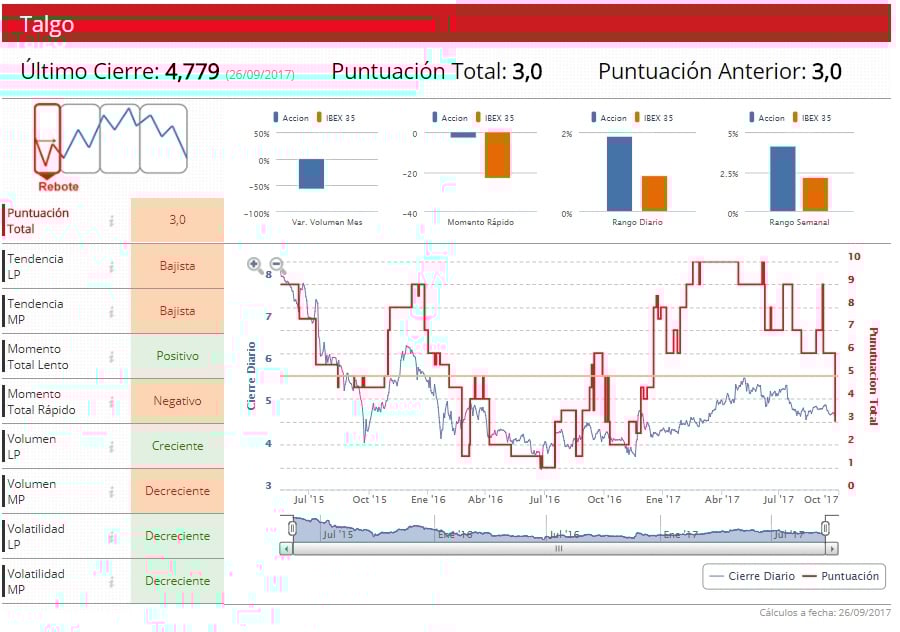This screenshot has width=900, height=632.
Task: Open info icon for Momento Total Rápido
Action: click(x=112, y=402)
